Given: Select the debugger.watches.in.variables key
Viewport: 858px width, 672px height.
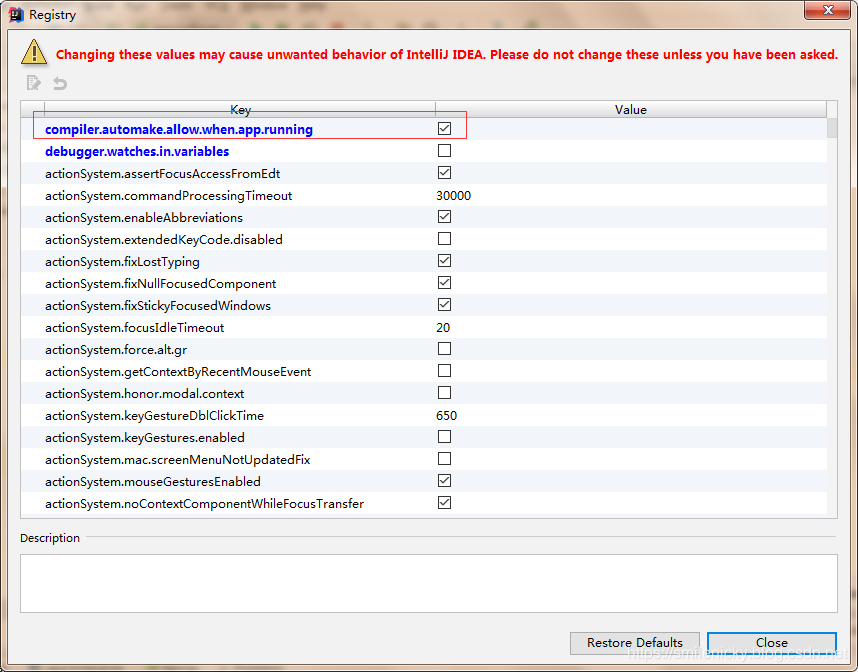Looking at the screenshot, I should 137,152.
